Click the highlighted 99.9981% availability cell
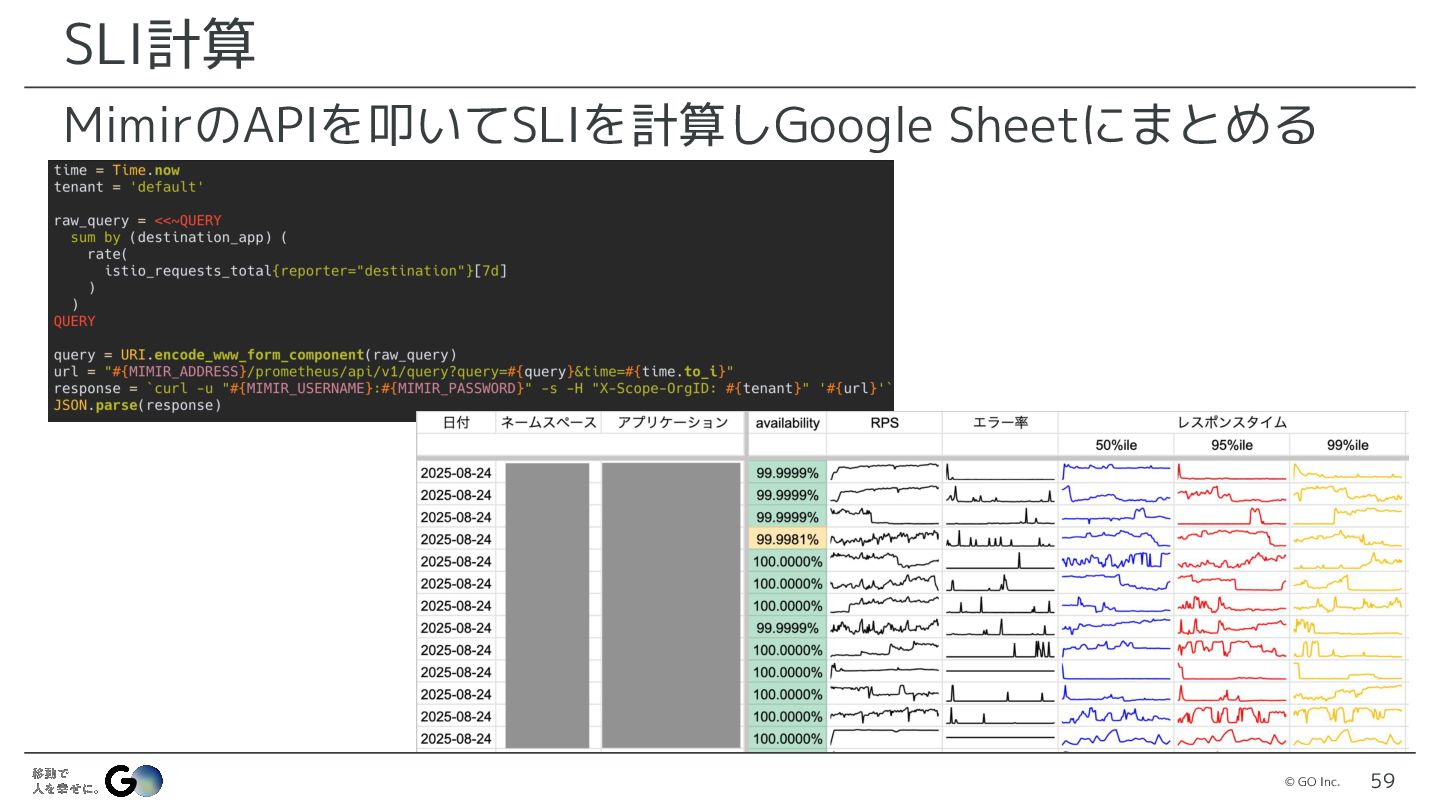1440x810 pixels. [787, 539]
